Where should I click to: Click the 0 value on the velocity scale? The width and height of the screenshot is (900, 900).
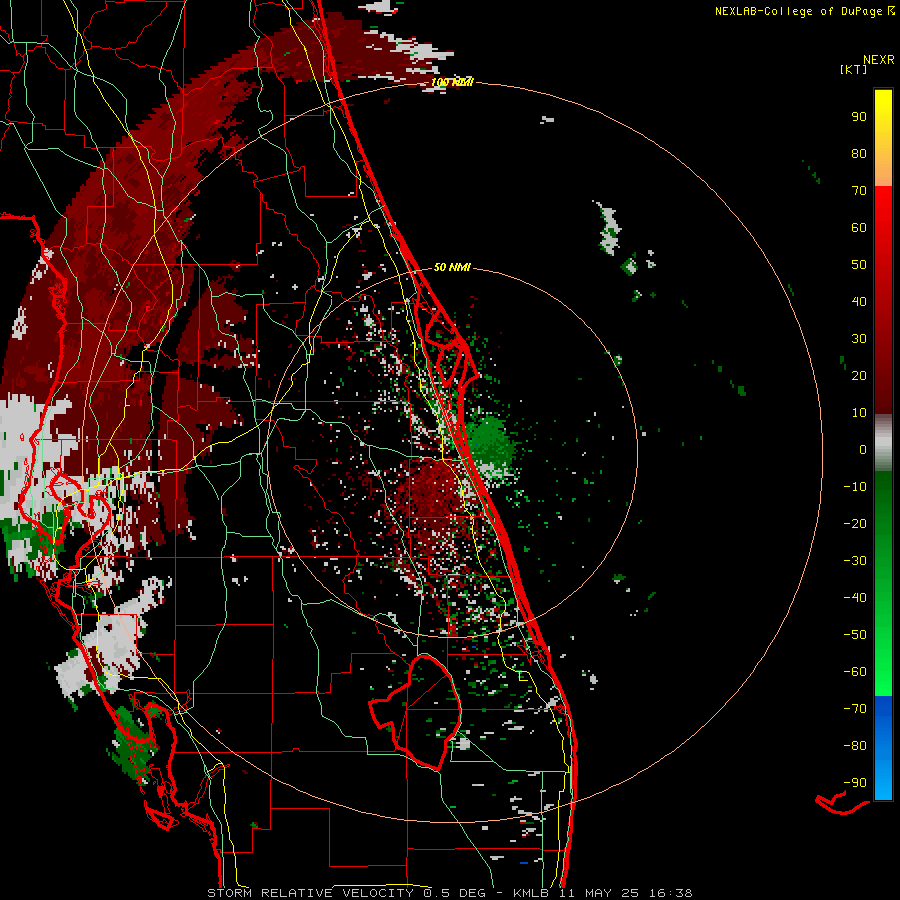pos(863,449)
